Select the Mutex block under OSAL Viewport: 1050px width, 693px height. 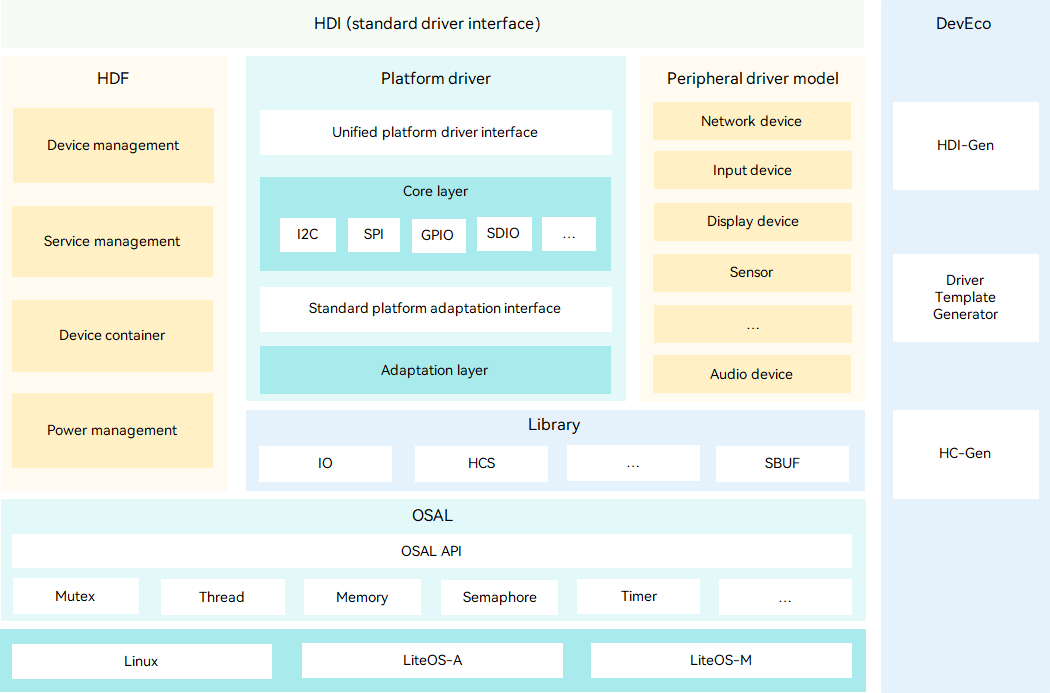coord(75,596)
